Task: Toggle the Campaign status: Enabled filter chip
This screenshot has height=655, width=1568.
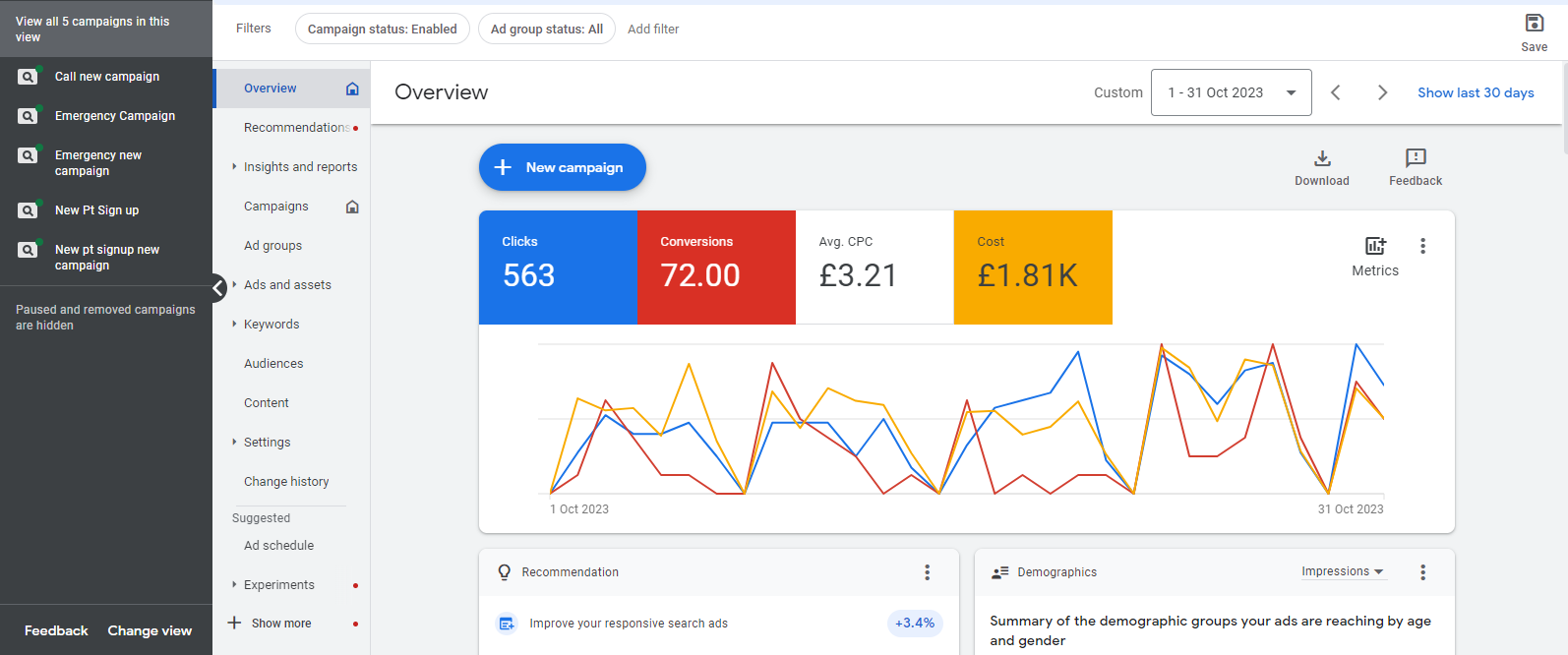Action: (382, 30)
